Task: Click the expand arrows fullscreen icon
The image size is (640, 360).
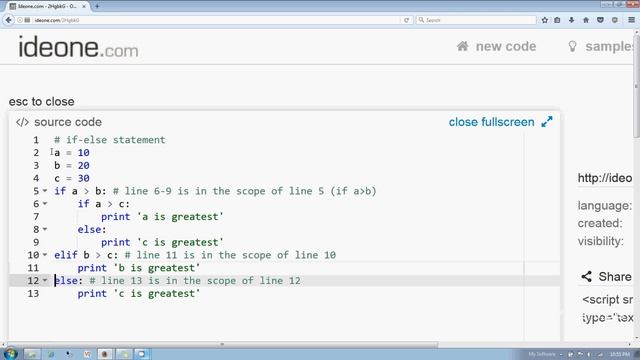Action: click(547, 122)
